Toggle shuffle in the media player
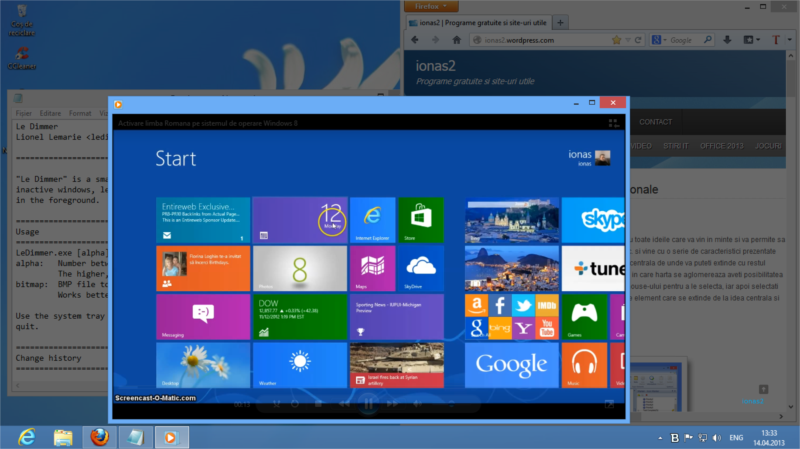This screenshot has width=800, height=449. pyautogui.click(x=277, y=404)
